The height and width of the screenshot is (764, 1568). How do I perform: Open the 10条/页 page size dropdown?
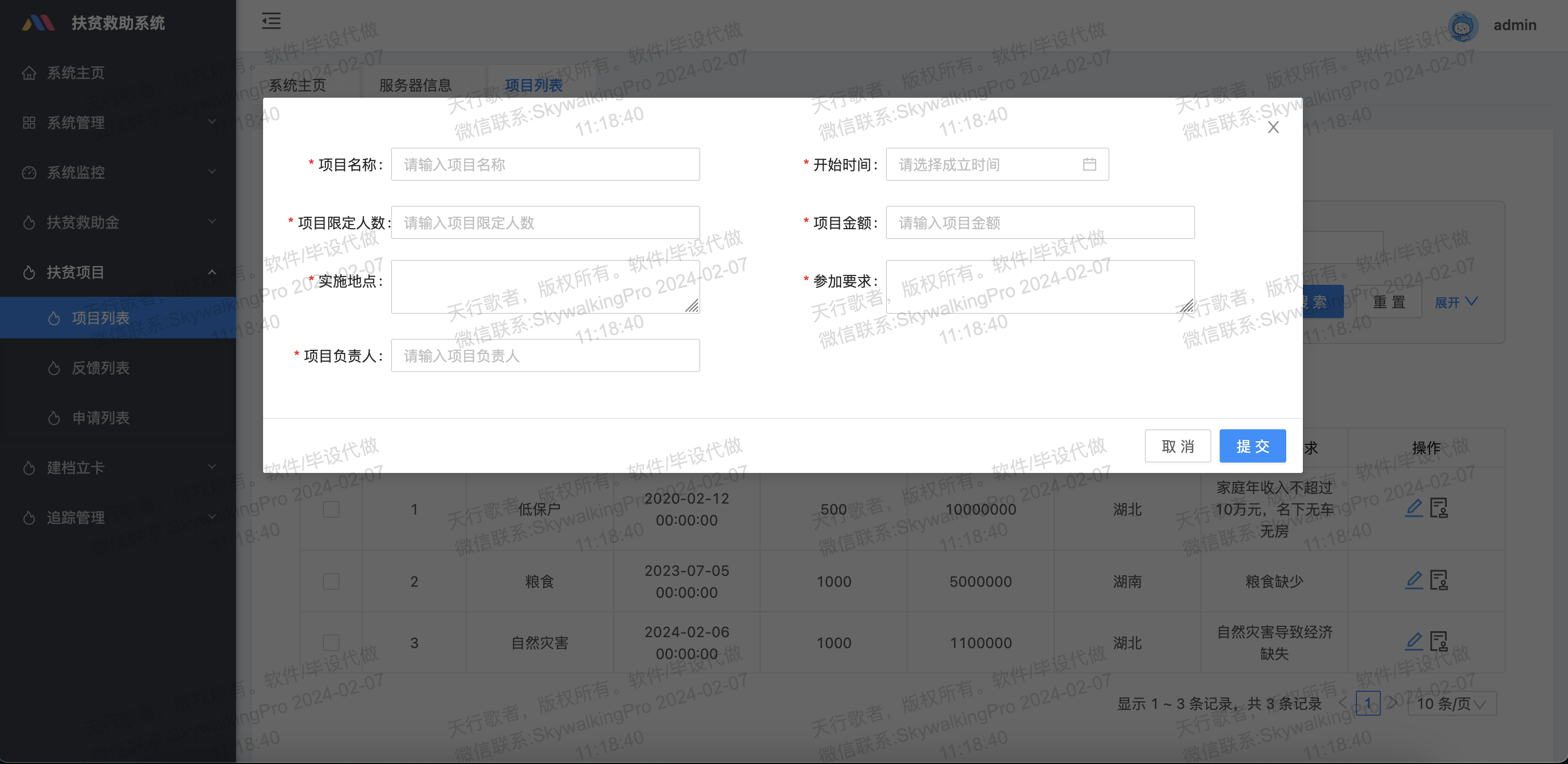pyautogui.click(x=1451, y=704)
